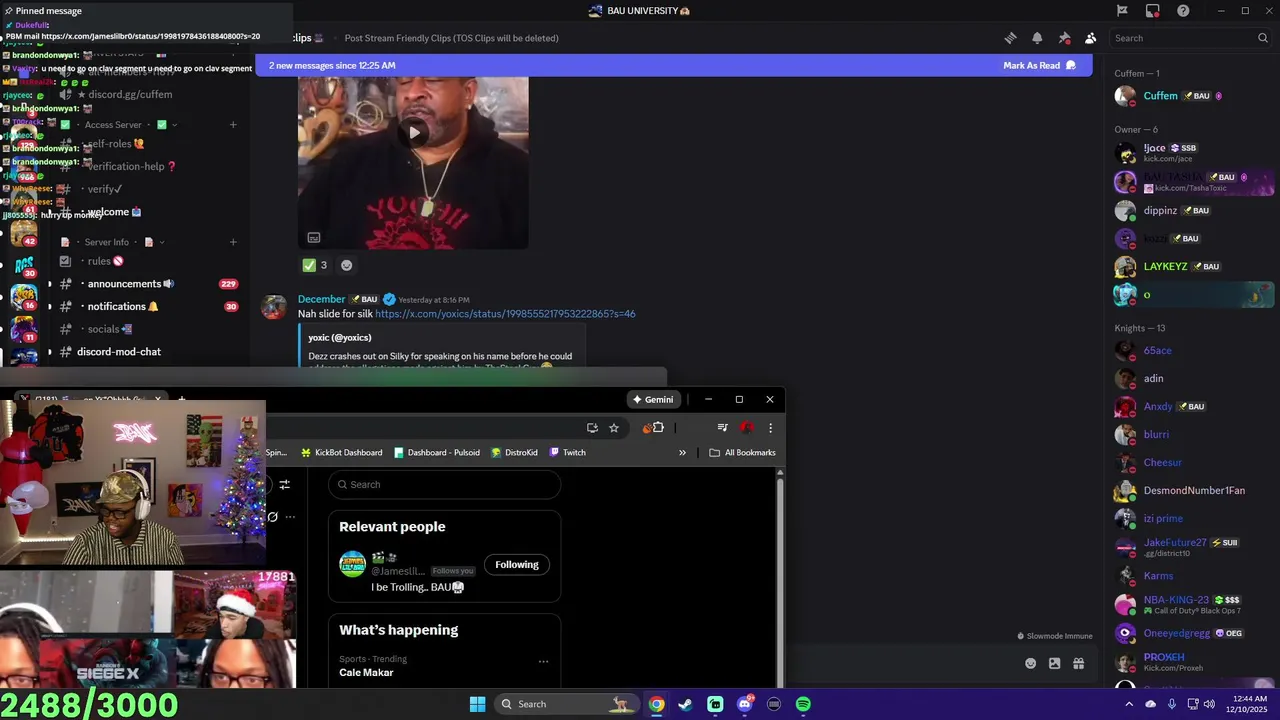
Task: Mark new messages as read
Action: (x=1039, y=65)
